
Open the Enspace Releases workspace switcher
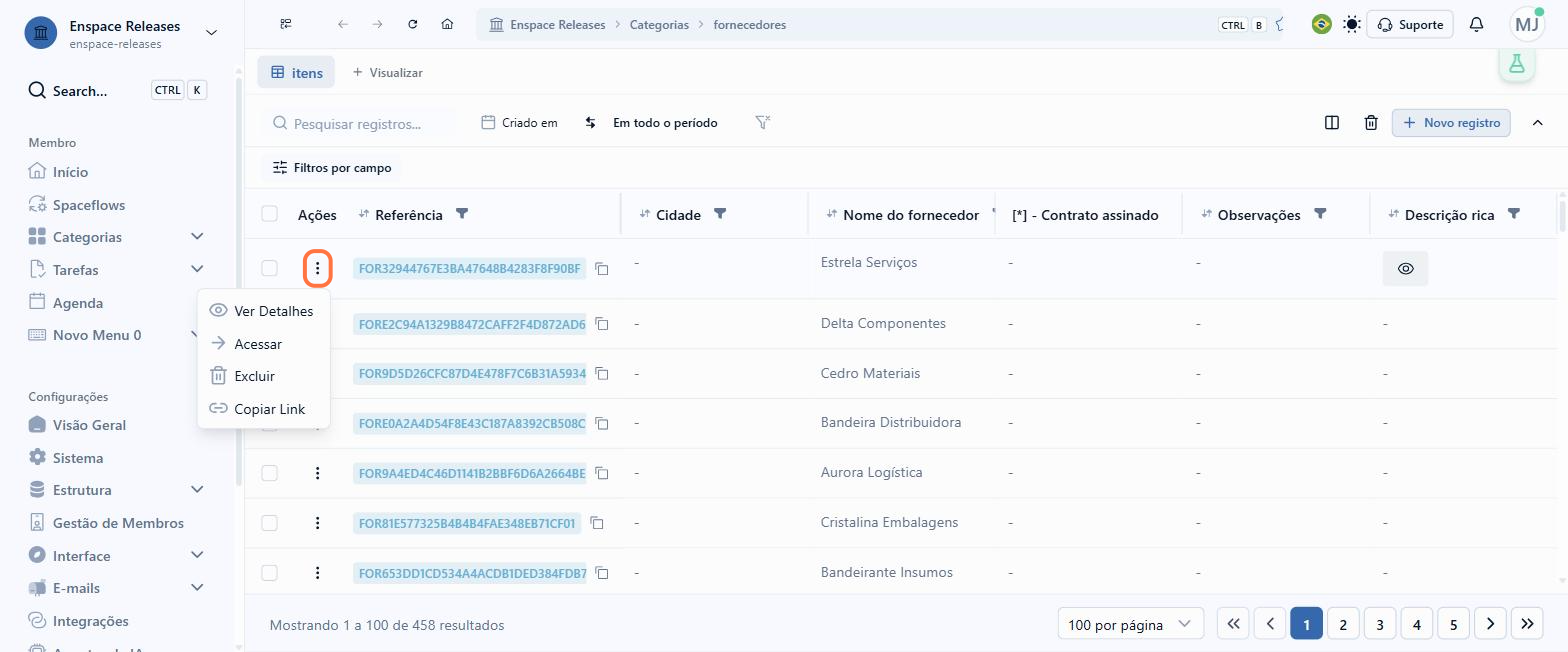(121, 34)
